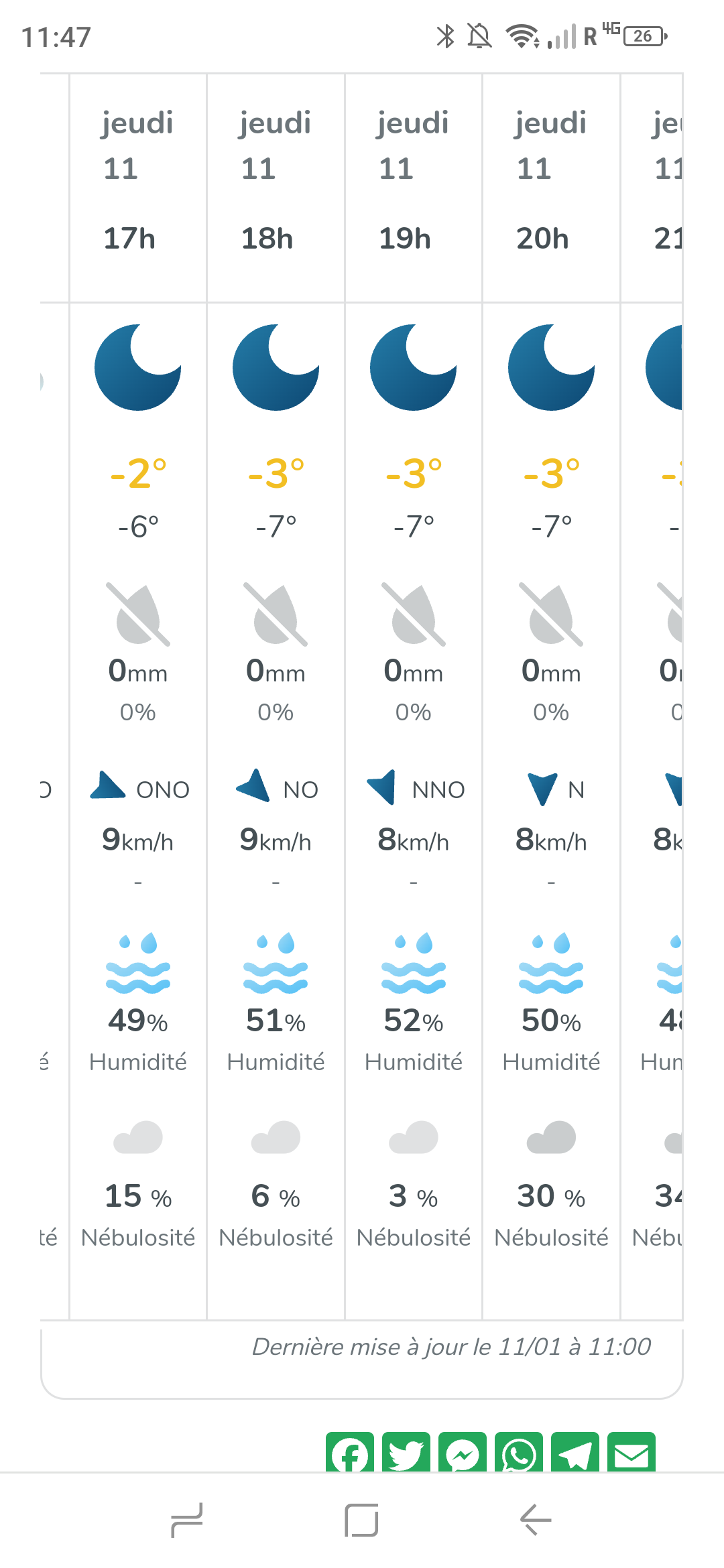The width and height of the screenshot is (724, 1568).
Task: Share forecast by email icon
Action: (631, 1453)
